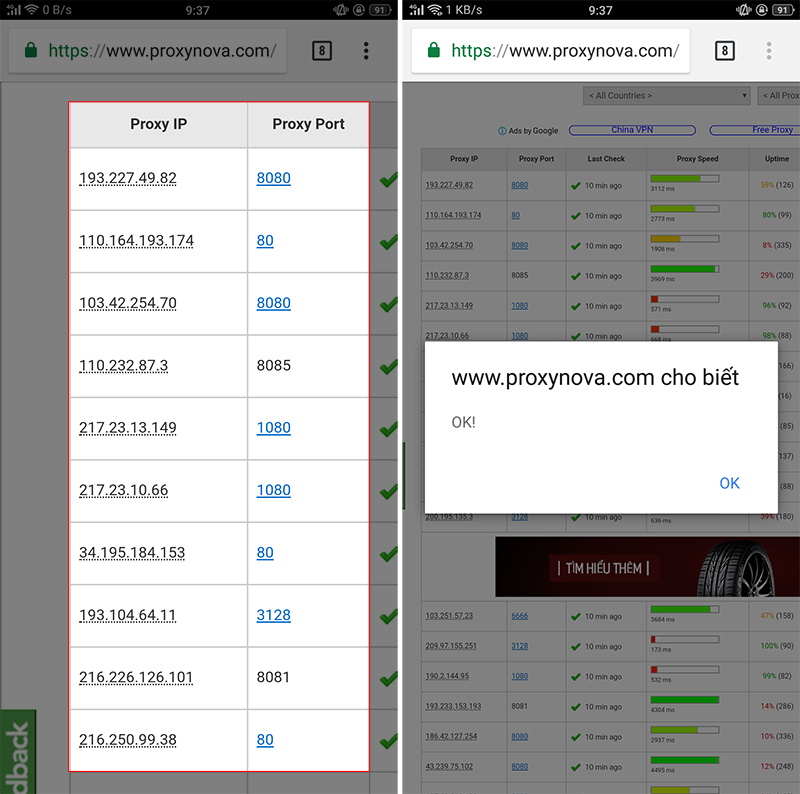Tap uptime value 100% (90)
Screen dimensions: 800x794
pyautogui.click(x=777, y=646)
